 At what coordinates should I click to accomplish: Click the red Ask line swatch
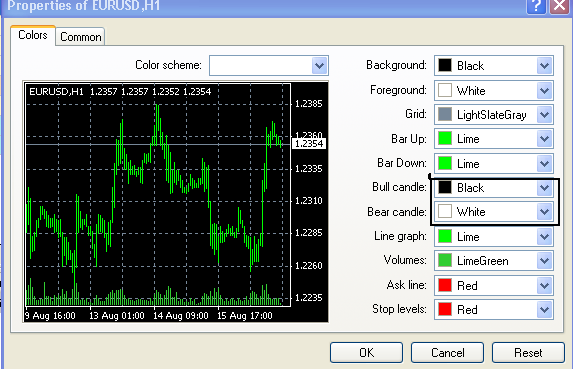click(445, 285)
